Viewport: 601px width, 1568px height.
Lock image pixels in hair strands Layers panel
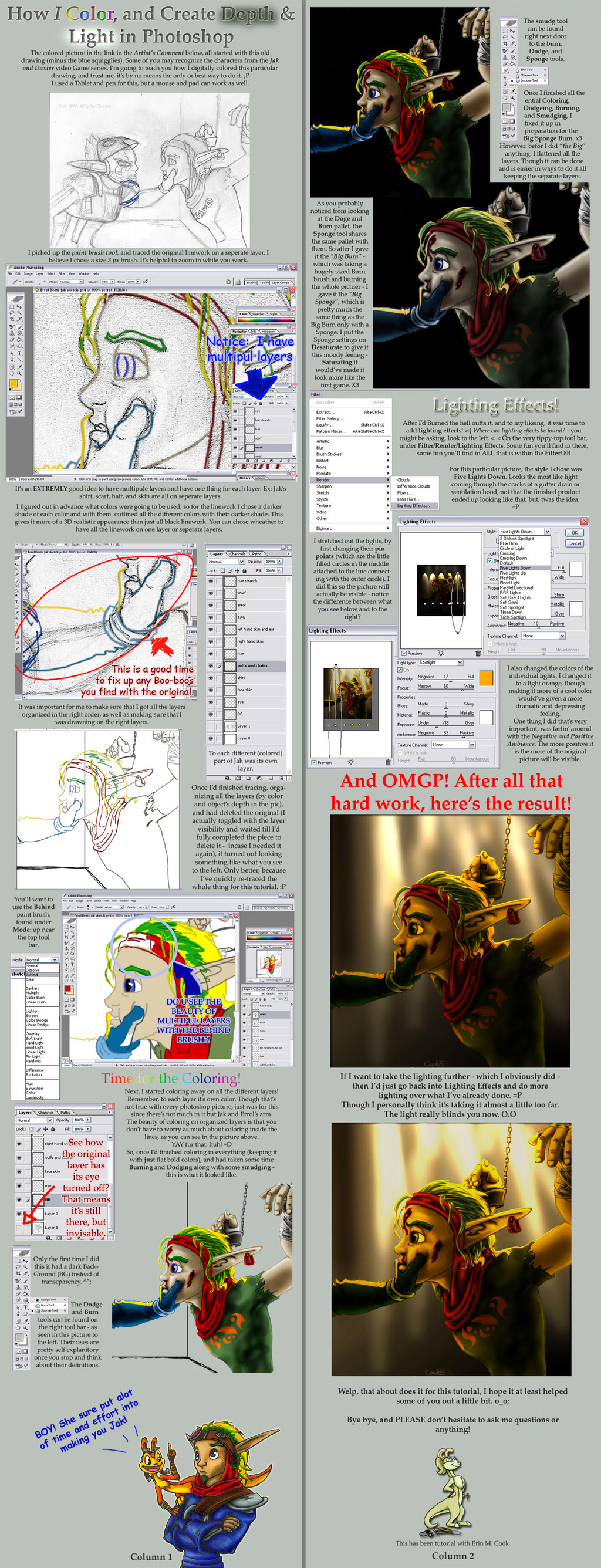point(230,570)
